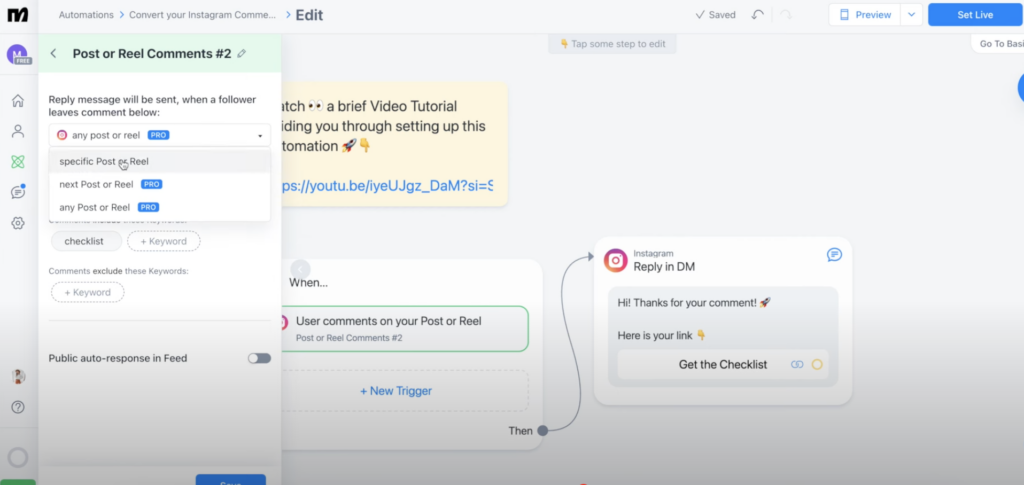The width and height of the screenshot is (1024, 485).
Task: Choose specific Post or Reel option
Action: pyautogui.click(x=159, y=161)
